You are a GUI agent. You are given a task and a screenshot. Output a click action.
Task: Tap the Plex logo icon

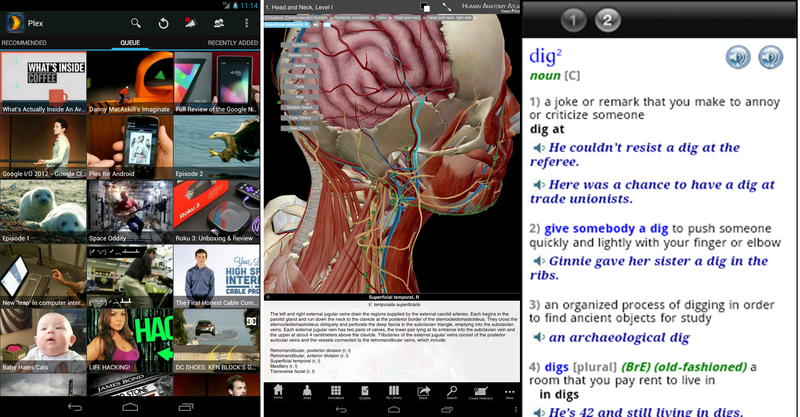coord(15,23)
